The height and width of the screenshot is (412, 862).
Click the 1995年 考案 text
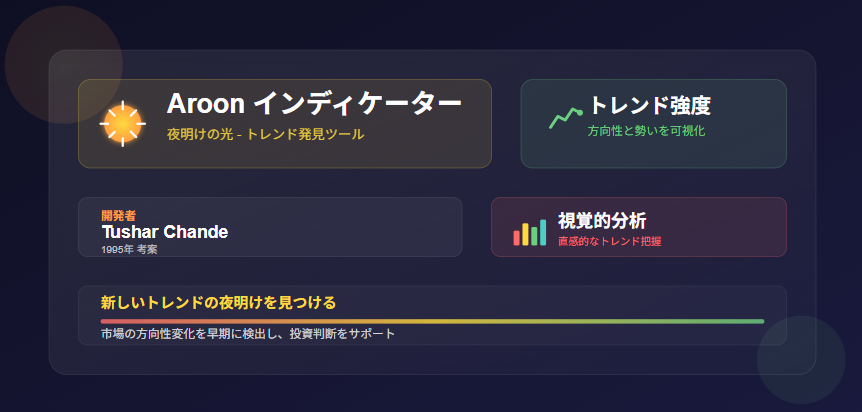pyautogui.click(x=129, y=250)
